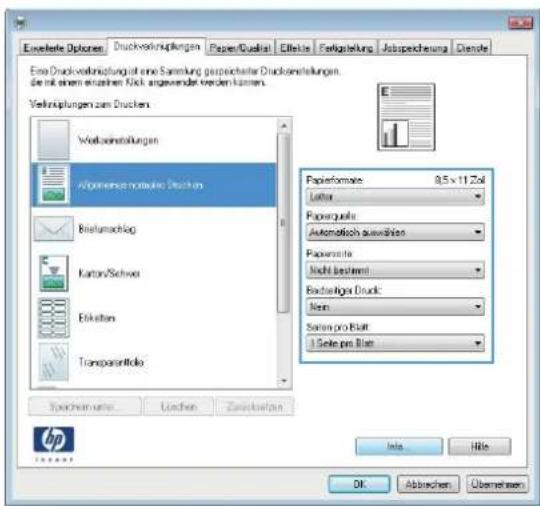Image resolution: width=540 pixels, height=506 pixels.
Task: Click the Allgemeines normales Drucken icon
Action: (53, 185)
